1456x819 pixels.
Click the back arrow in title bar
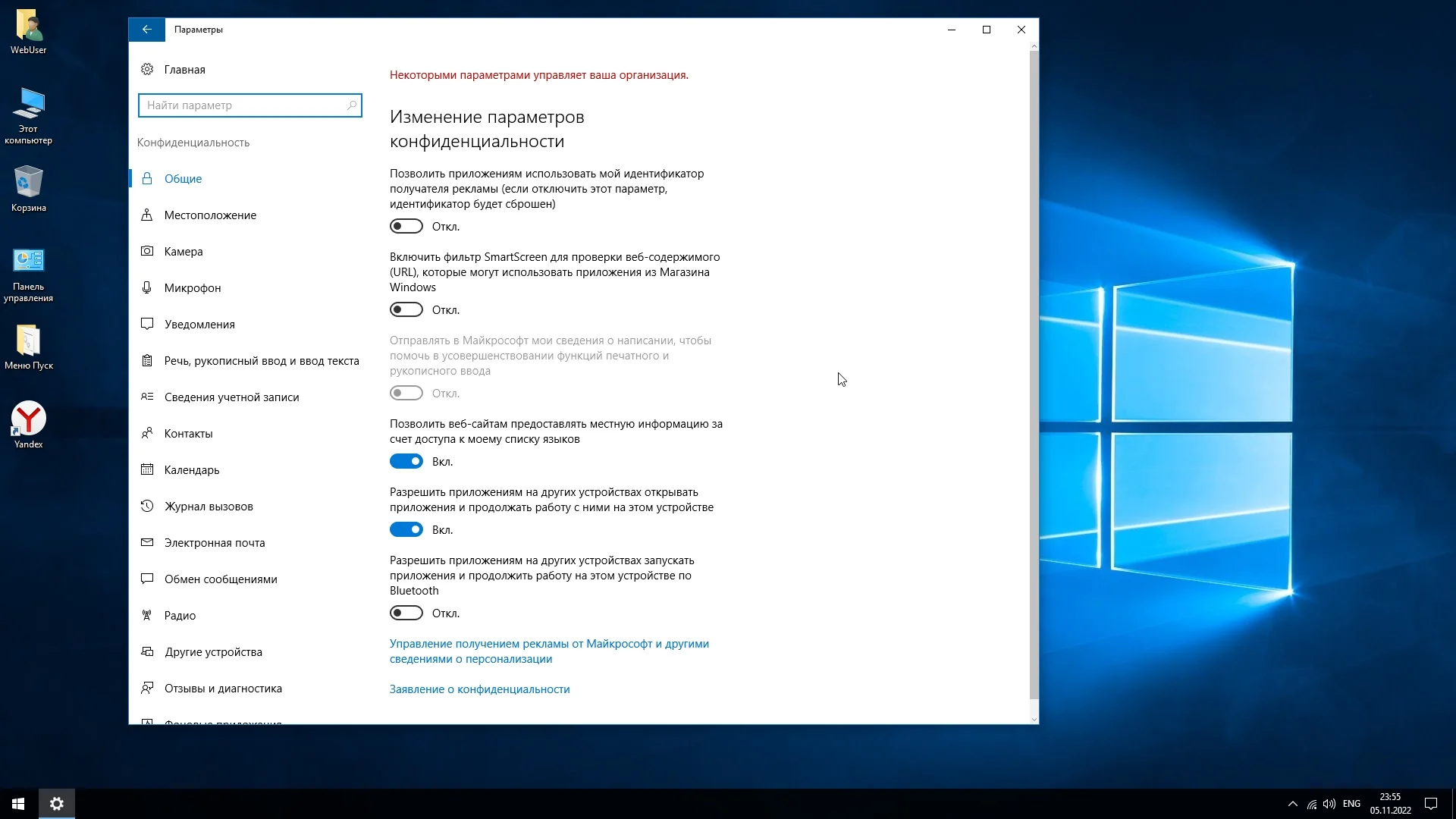coord(147,30)
